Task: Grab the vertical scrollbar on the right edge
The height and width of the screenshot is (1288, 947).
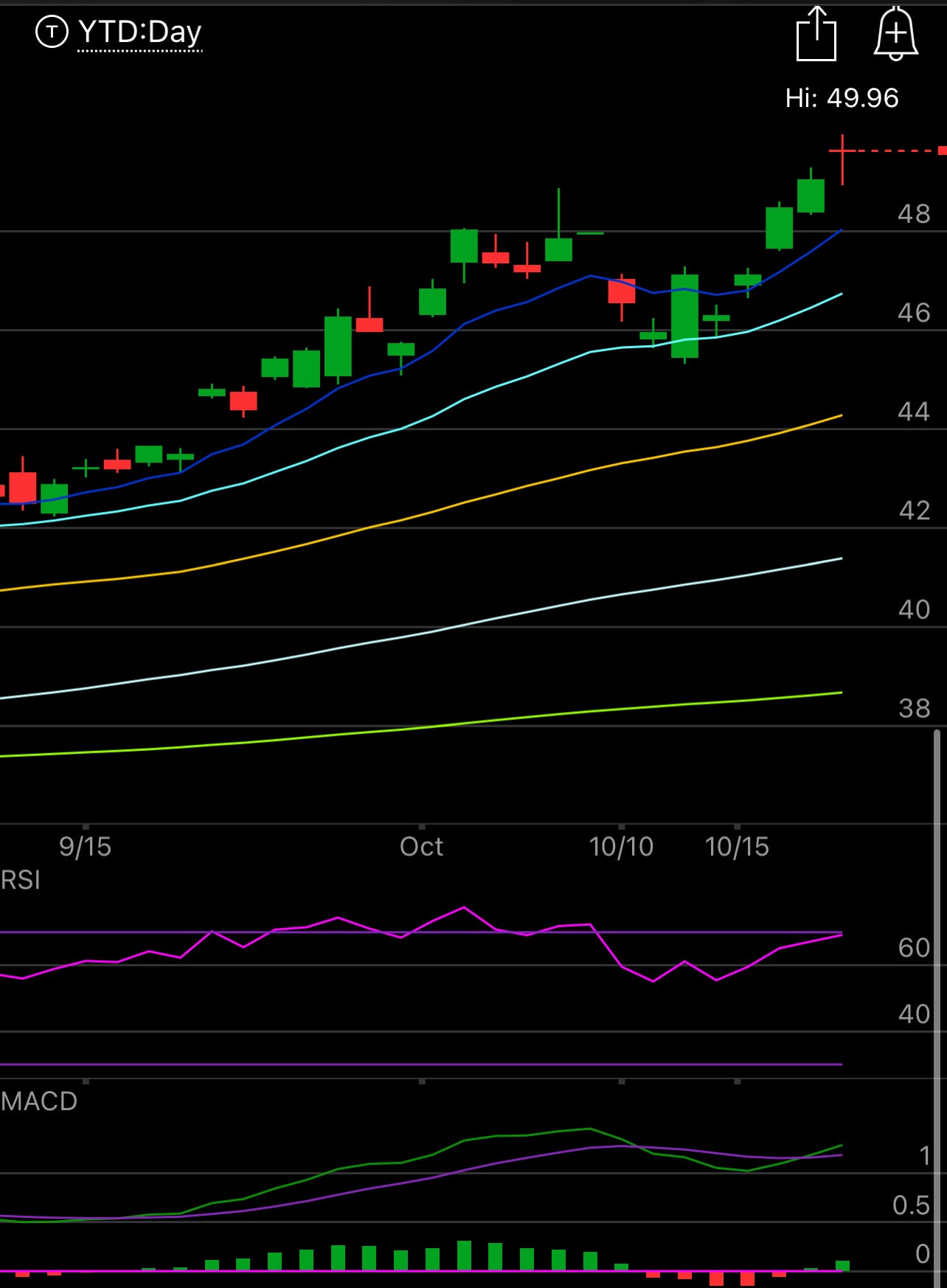Action: click(x=937, y=1008)
